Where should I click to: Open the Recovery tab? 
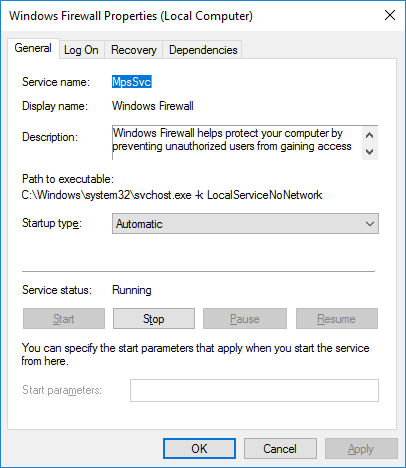[x=134, y=50]
